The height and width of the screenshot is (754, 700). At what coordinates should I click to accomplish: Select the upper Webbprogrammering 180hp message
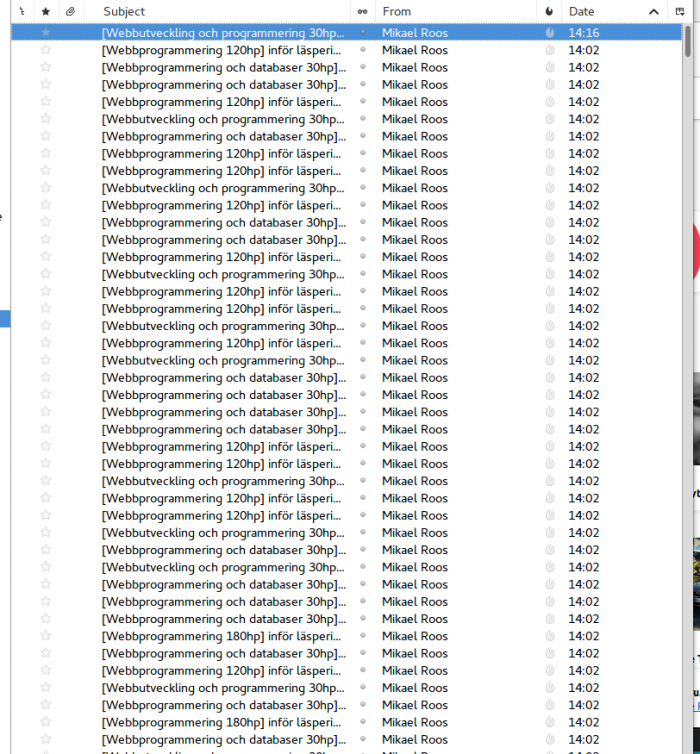pyautogui.click(x=221, y=636)
